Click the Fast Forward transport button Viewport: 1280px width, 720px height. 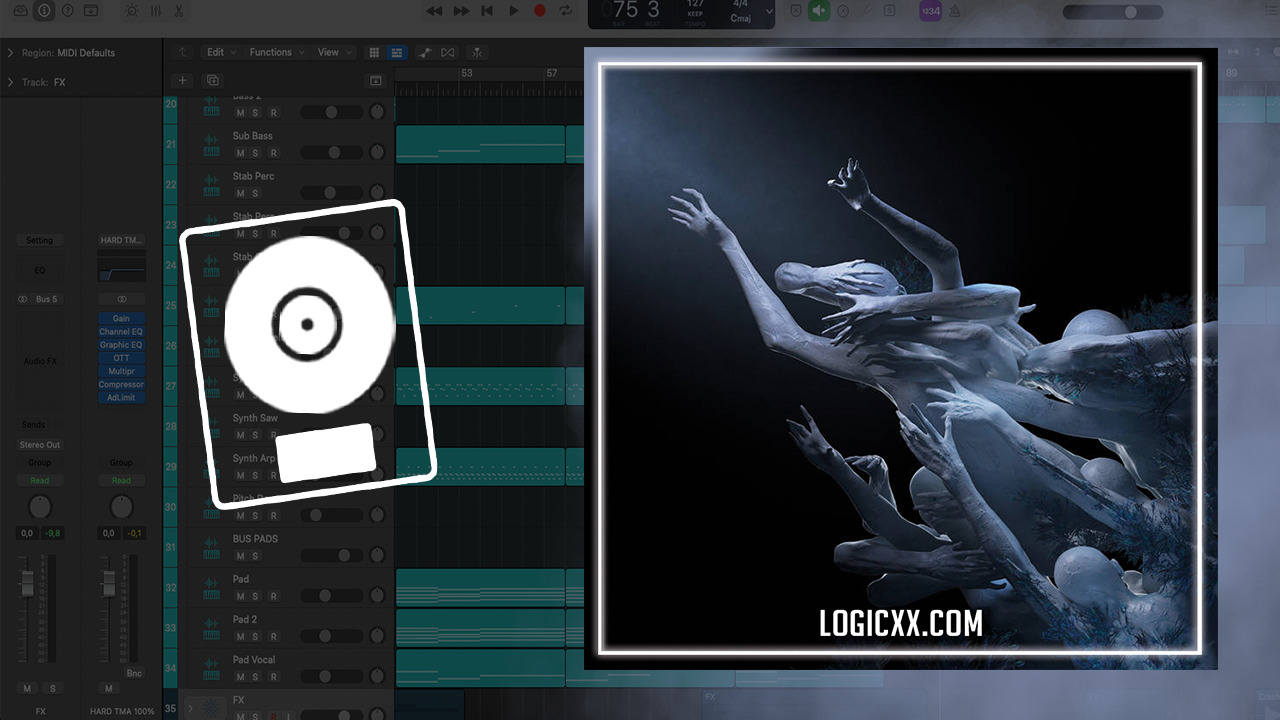[x=461, y=11]
